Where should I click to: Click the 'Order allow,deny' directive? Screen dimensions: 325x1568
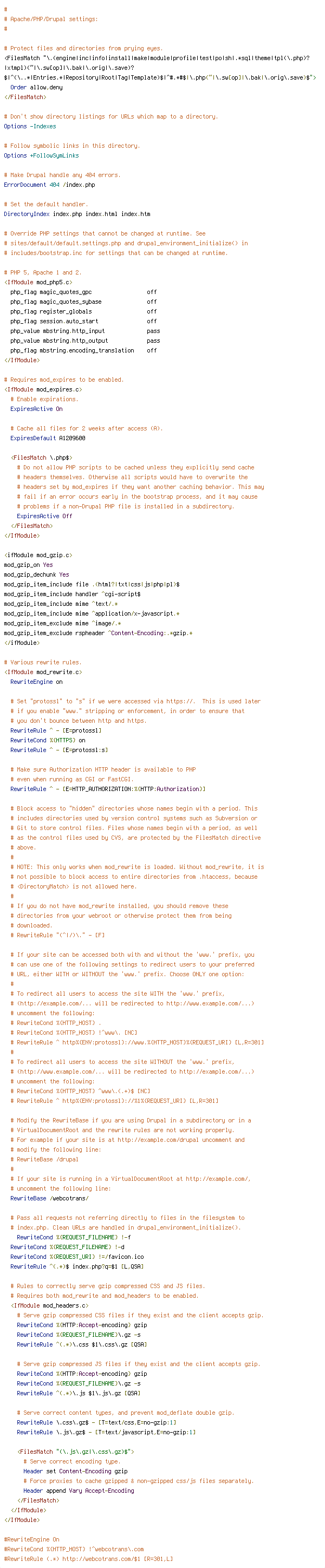tap(36, 88)
